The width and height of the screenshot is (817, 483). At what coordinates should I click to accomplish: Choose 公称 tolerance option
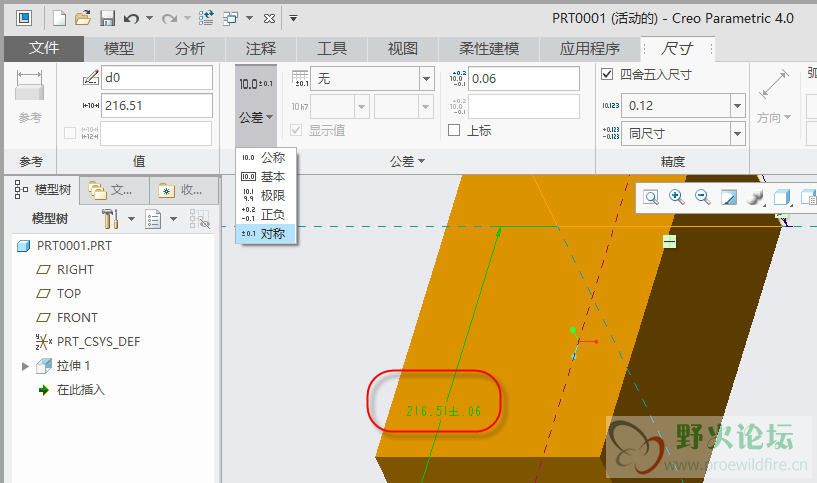coord(266,157)
